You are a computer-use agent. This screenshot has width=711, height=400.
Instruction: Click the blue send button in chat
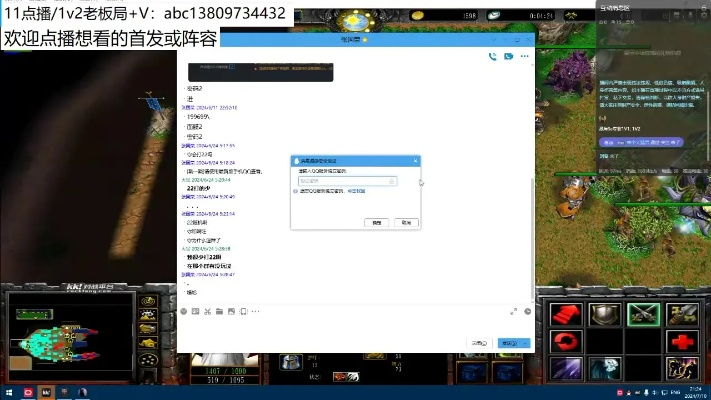coord(507,343)
